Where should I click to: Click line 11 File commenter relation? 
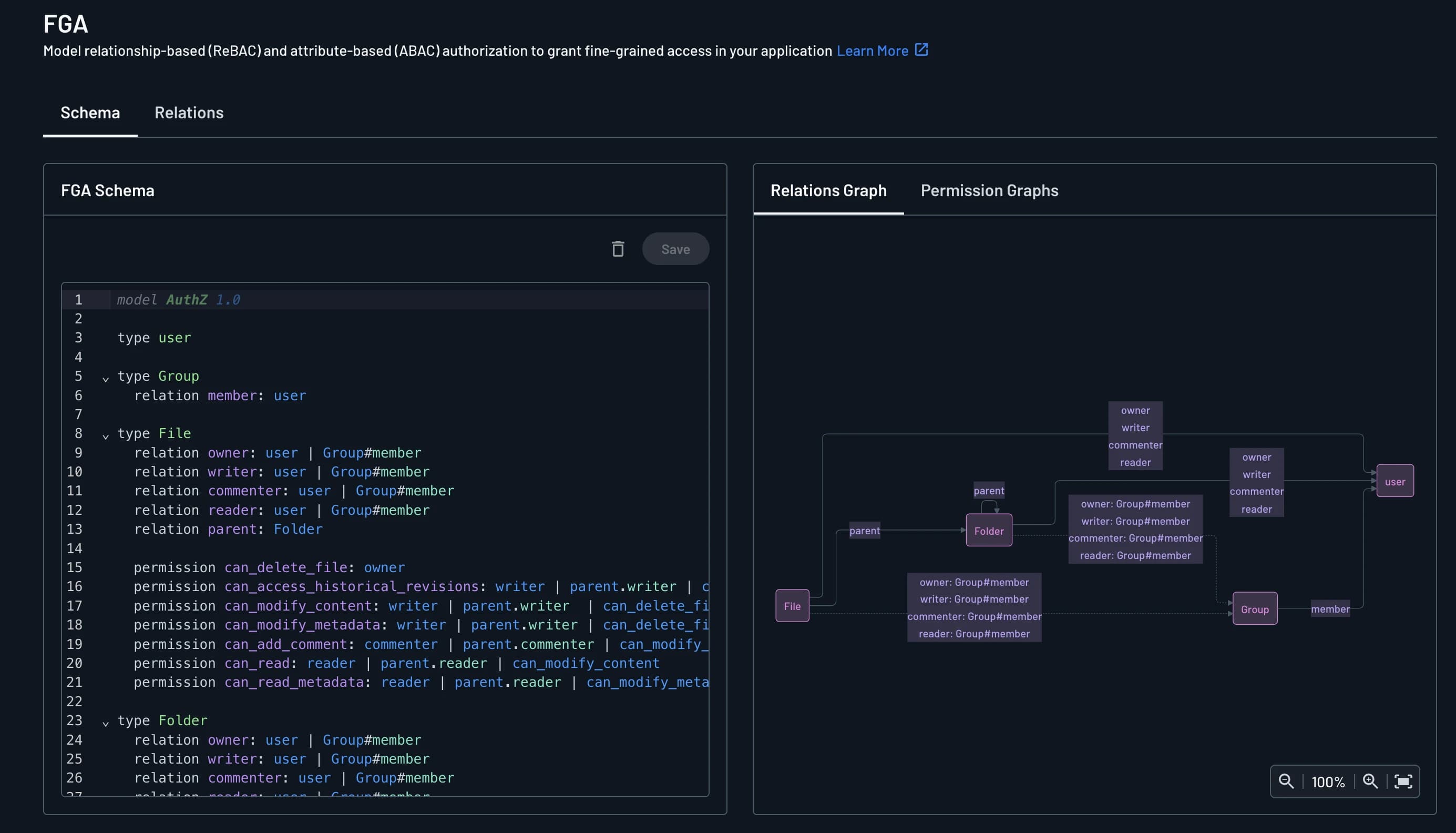(294, 491)
